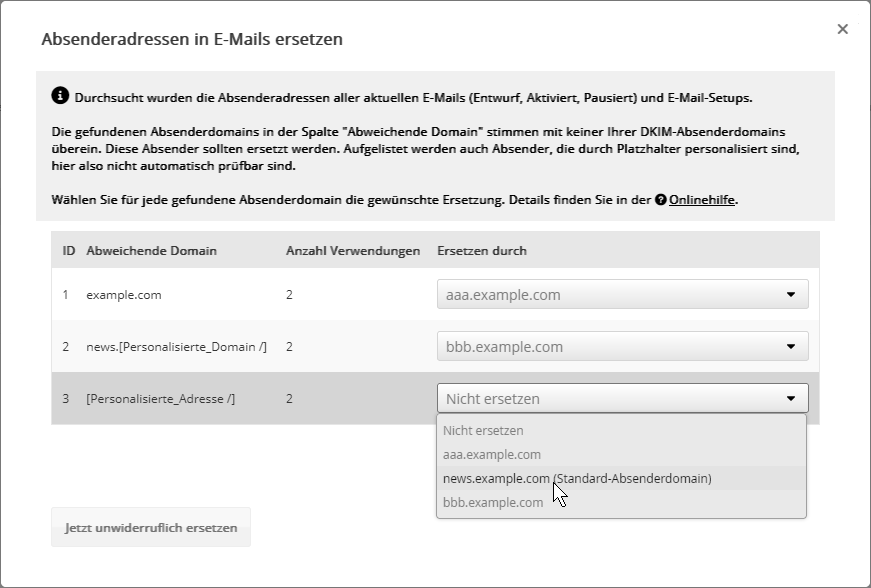Viewport: 871px width, 588px height.
Task: Pick bbb.example.com from the dropdown list
Action: (493, 503)
